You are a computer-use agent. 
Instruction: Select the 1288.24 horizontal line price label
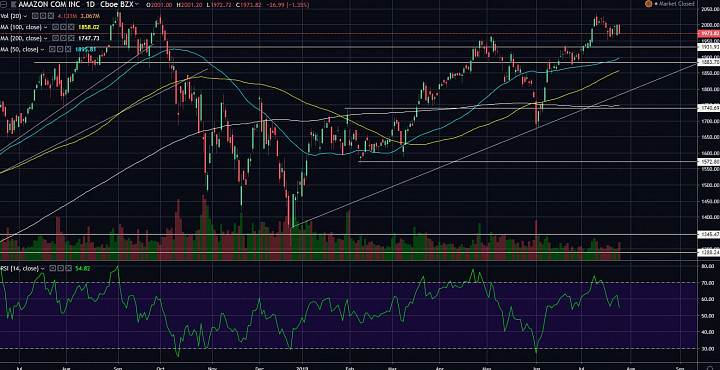(x=708, y=252)
